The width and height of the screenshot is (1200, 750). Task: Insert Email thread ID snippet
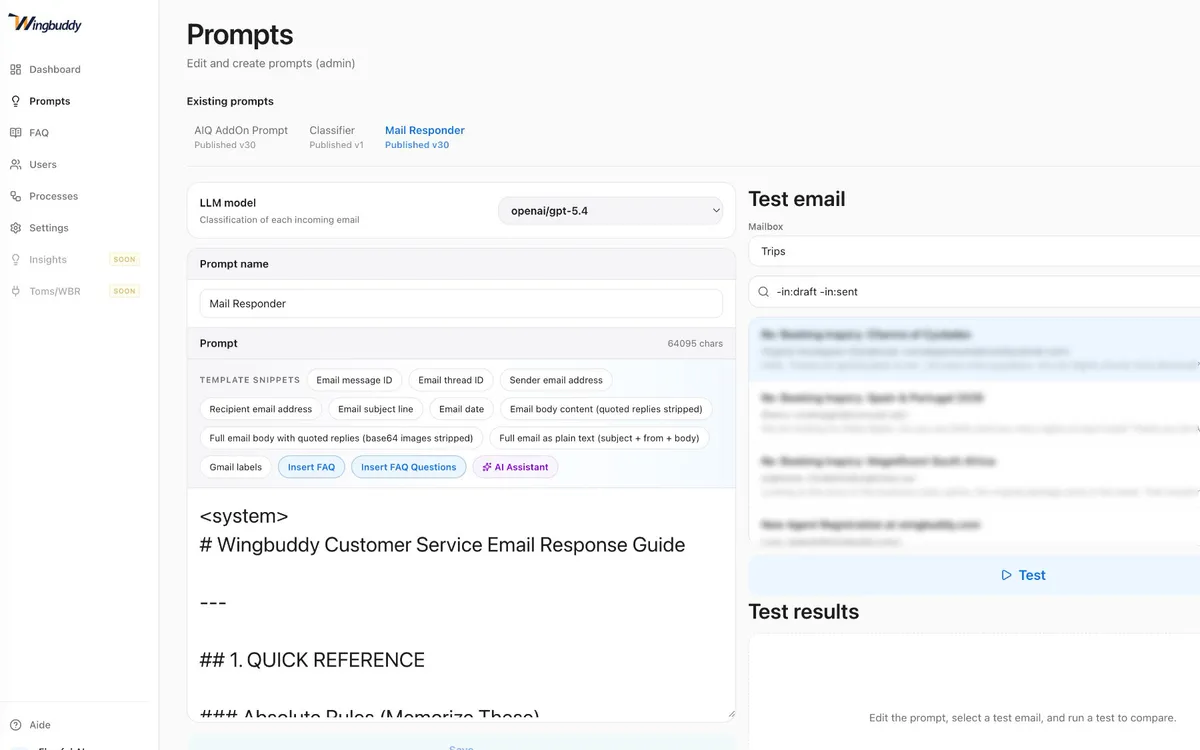[x=451, y=380]
